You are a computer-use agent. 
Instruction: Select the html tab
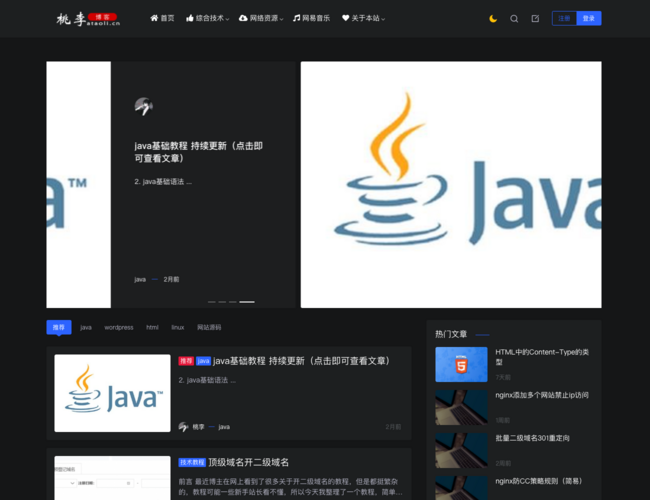click(x=152, y=328)
